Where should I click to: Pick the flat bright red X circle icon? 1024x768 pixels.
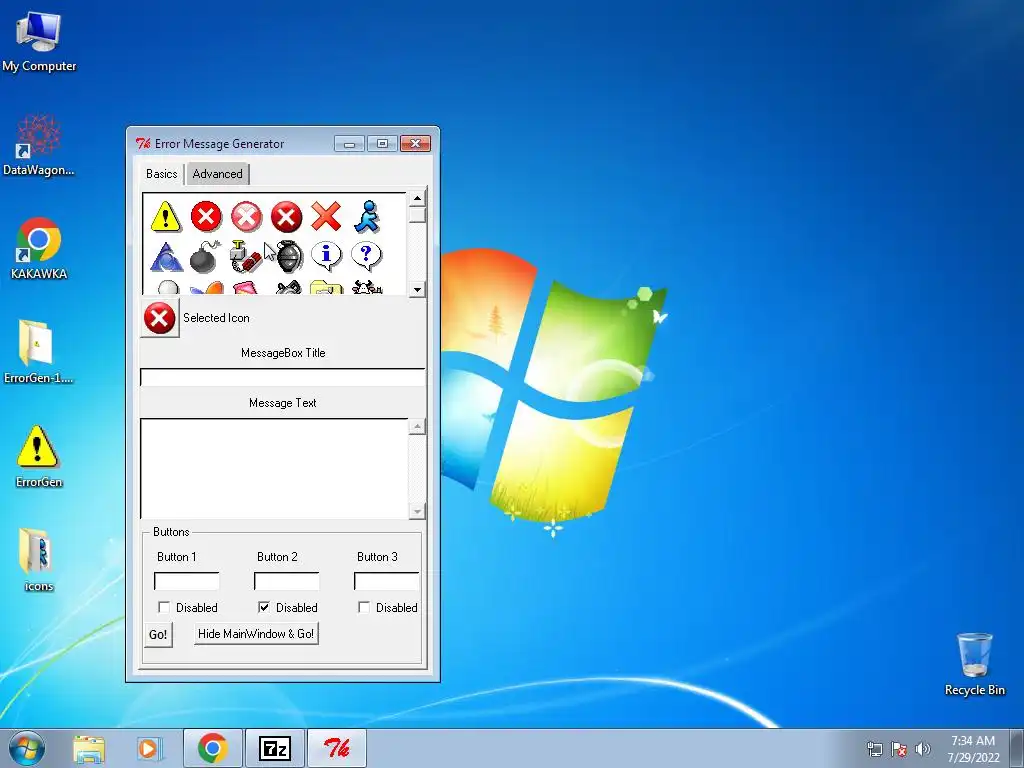tap(206, 216)
